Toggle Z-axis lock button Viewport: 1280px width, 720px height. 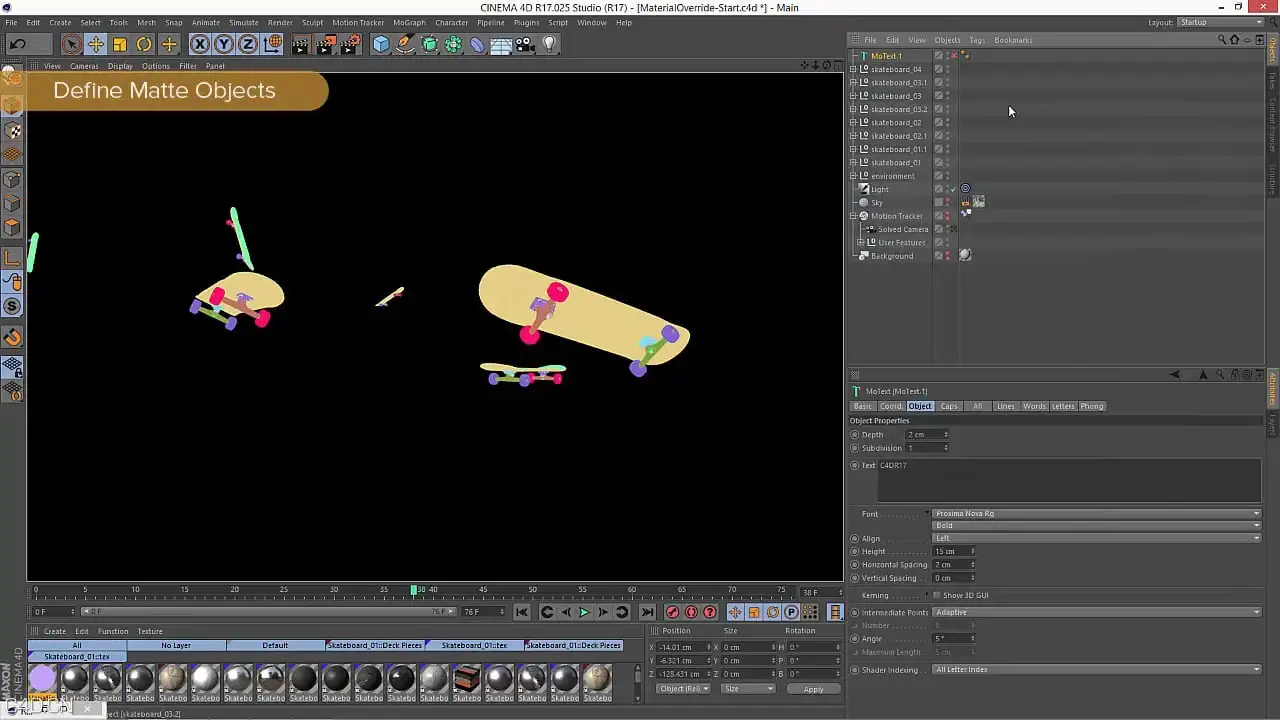(x=248, y=44)
